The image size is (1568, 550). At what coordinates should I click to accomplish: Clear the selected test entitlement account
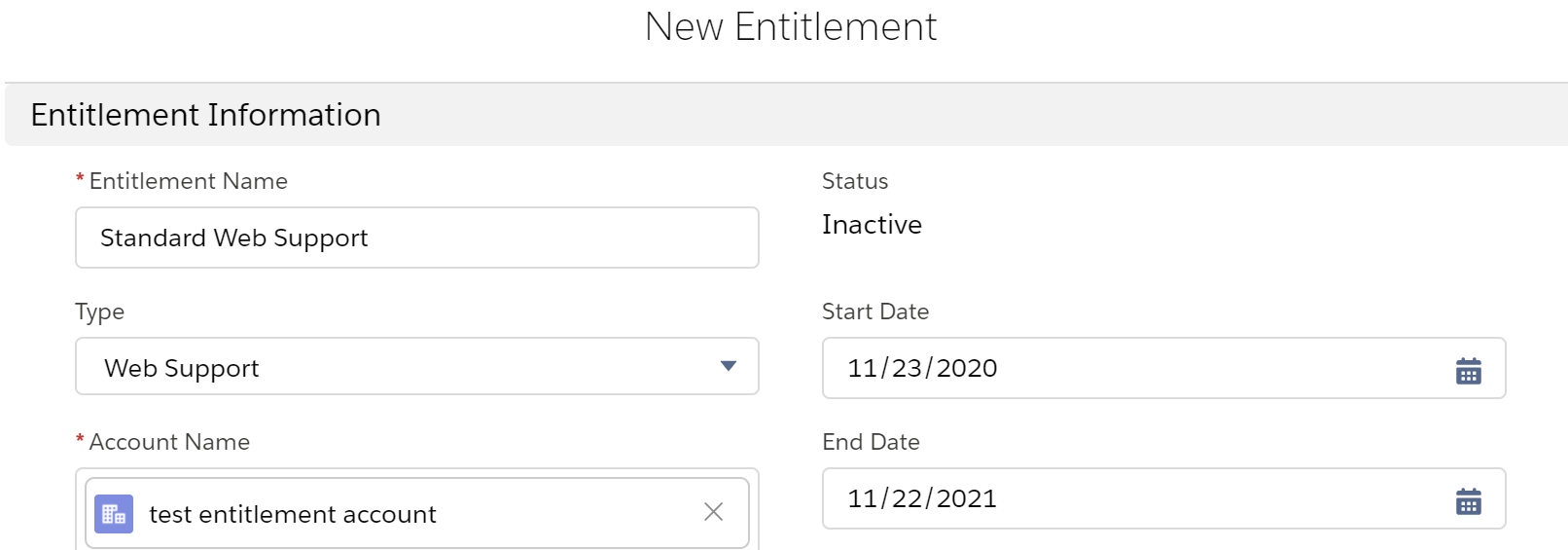713,512
